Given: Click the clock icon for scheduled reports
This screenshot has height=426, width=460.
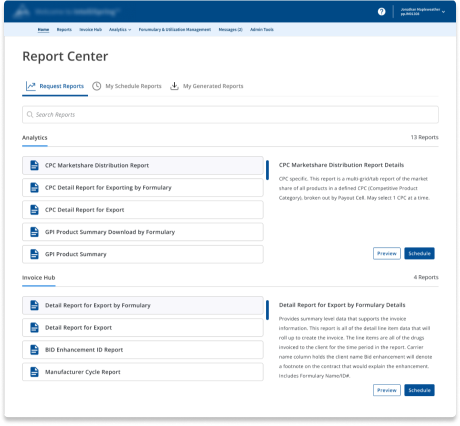Looking at the screenshot, I should 96,86.
